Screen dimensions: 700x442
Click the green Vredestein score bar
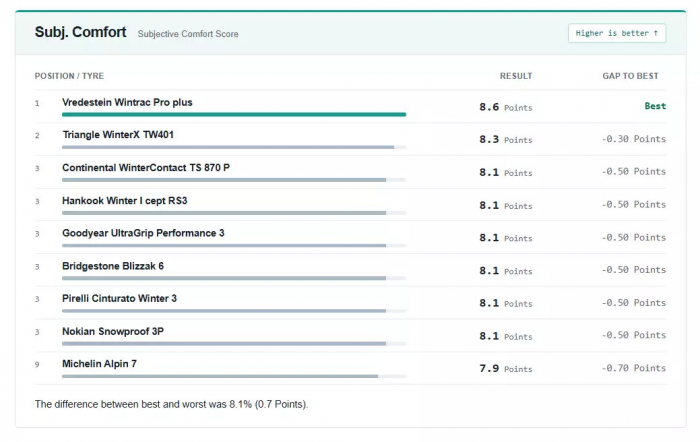(234, 115)
